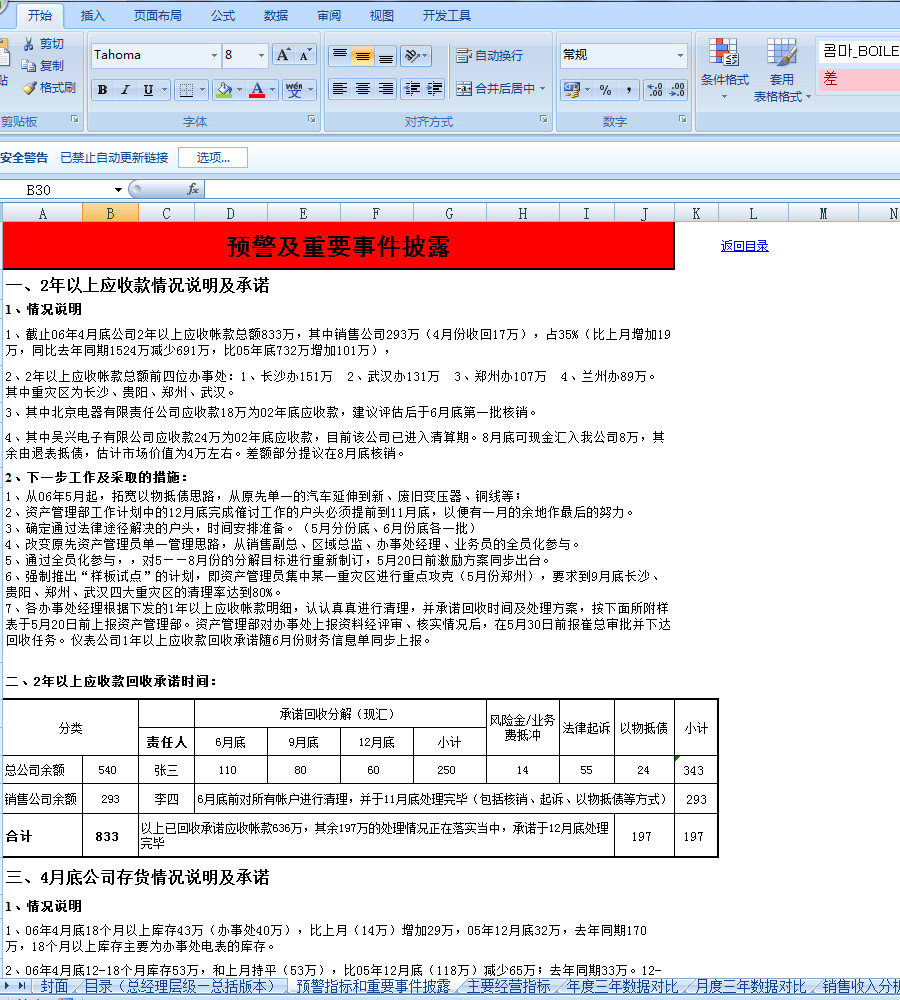
Task: Open the 公式 (Formulas) tab
Action: click(223, 15)
